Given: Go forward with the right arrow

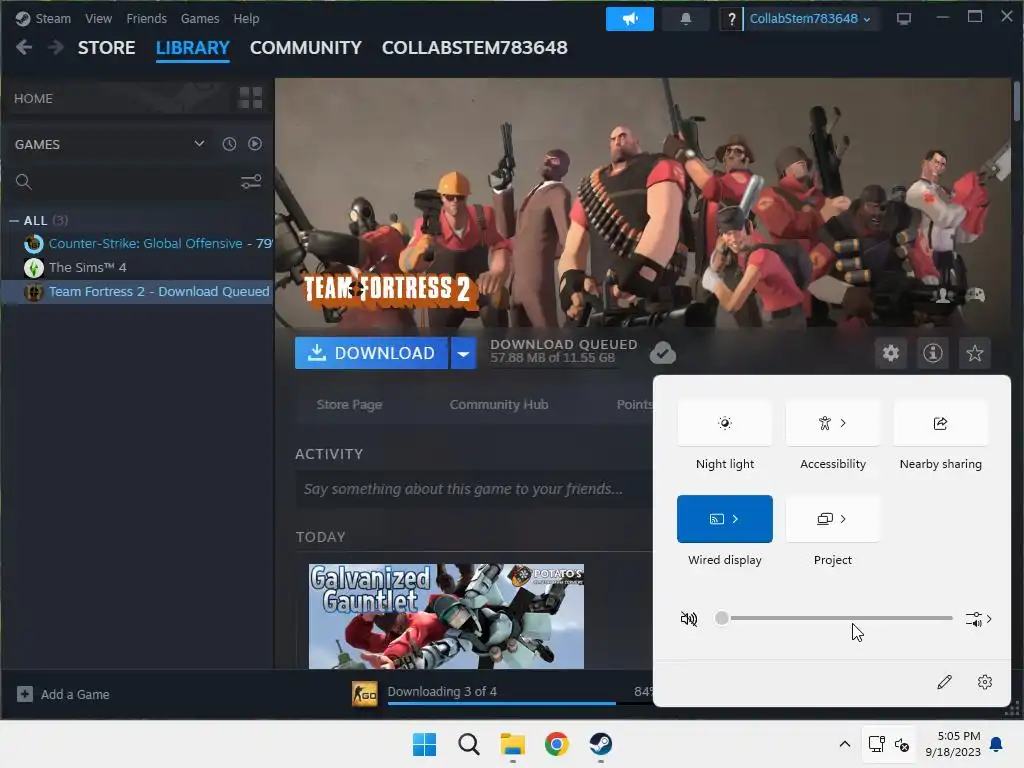Looking at the screenshot, I should [56, 48].
